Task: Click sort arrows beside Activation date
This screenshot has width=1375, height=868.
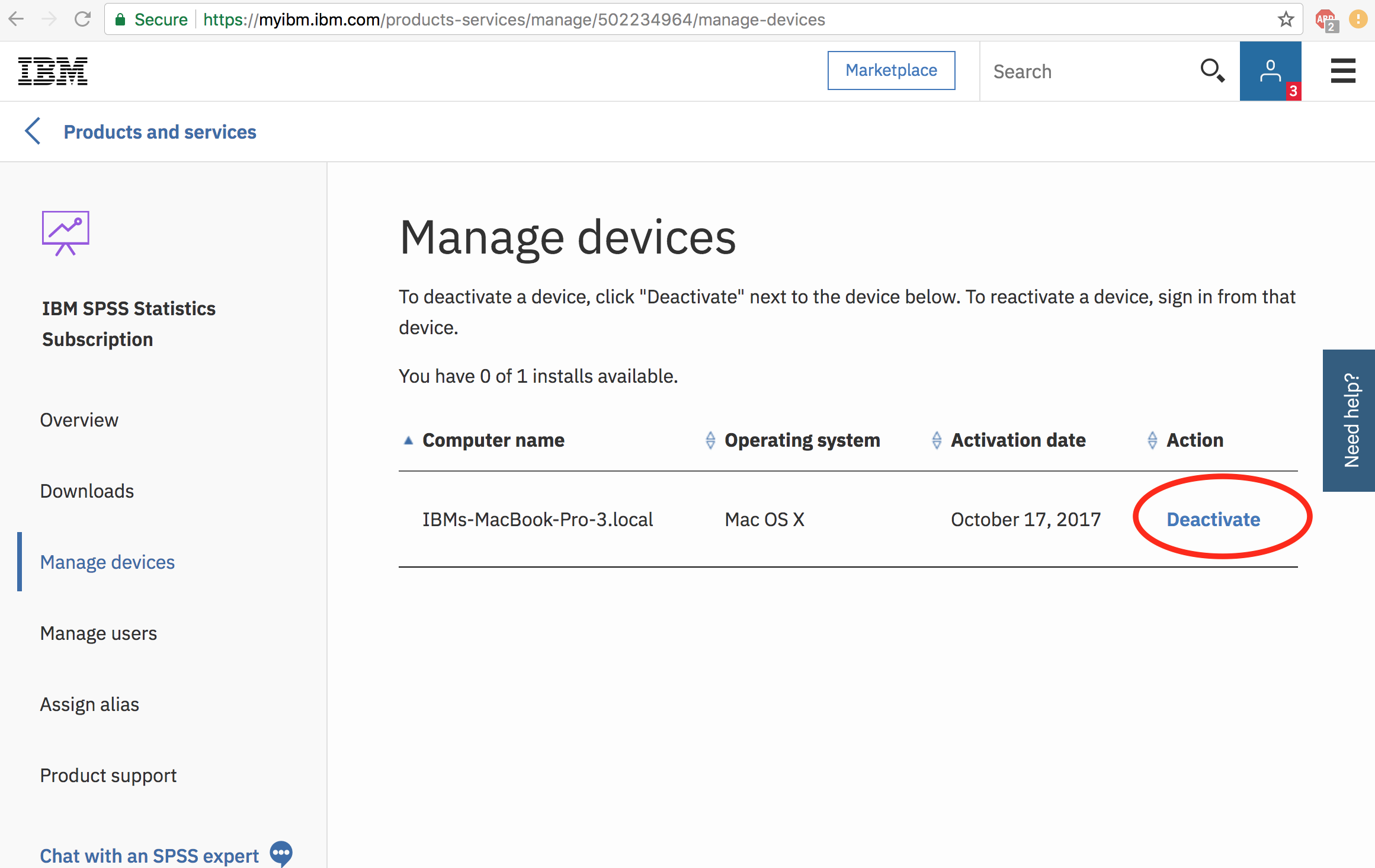Action: click(937, 440)
